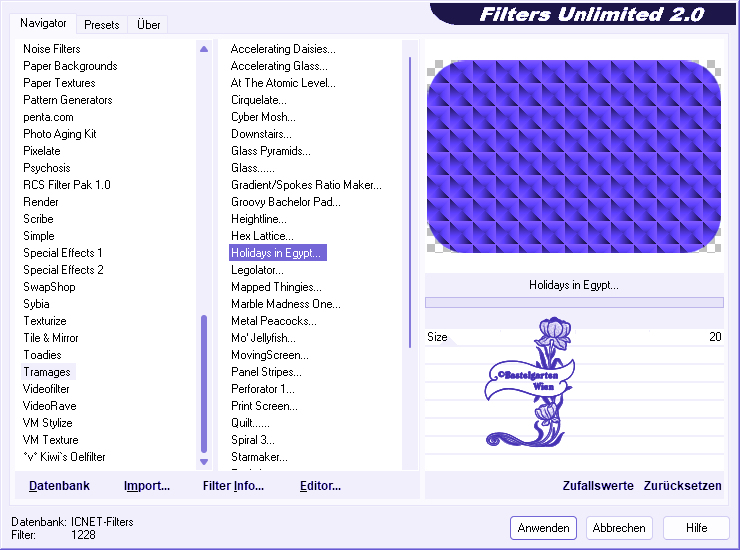Choose At The Atomic Level... filter
This screenshot has height=550, width=740.
283,83
